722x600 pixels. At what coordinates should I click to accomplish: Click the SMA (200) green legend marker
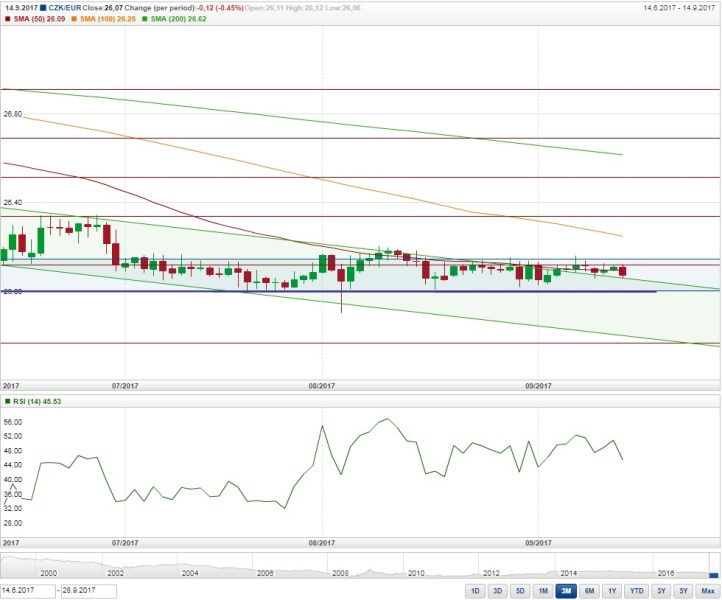[x=142, y=20]
